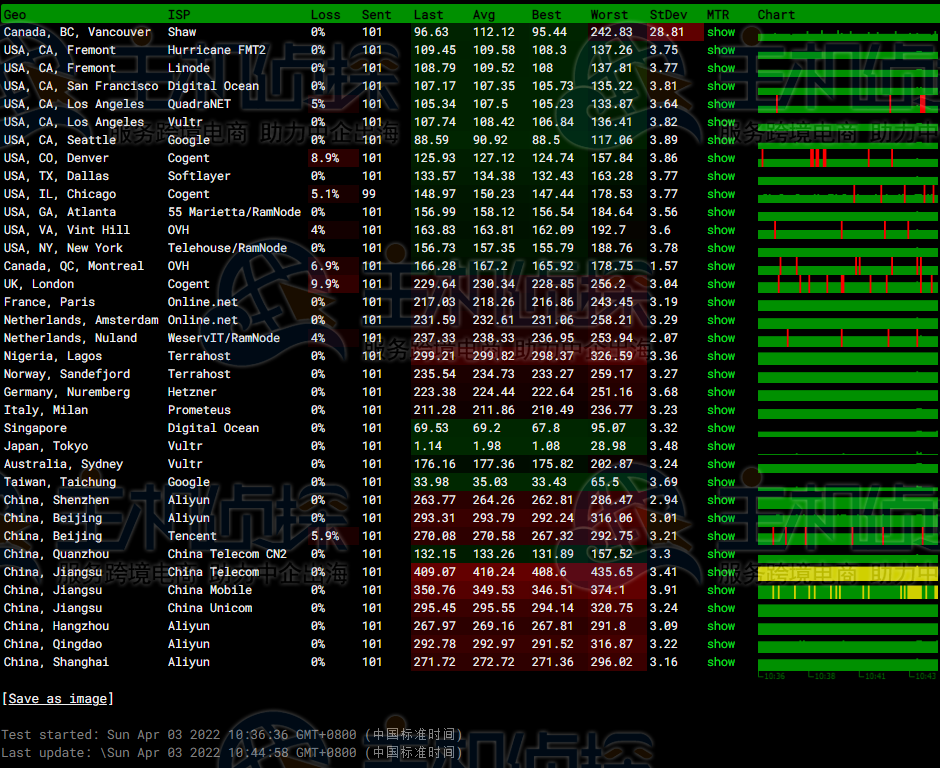Show MTR for Taiwan Taichung Google
Image resolution: width=940 pixels, height=768 pixels.
point(720,482)
